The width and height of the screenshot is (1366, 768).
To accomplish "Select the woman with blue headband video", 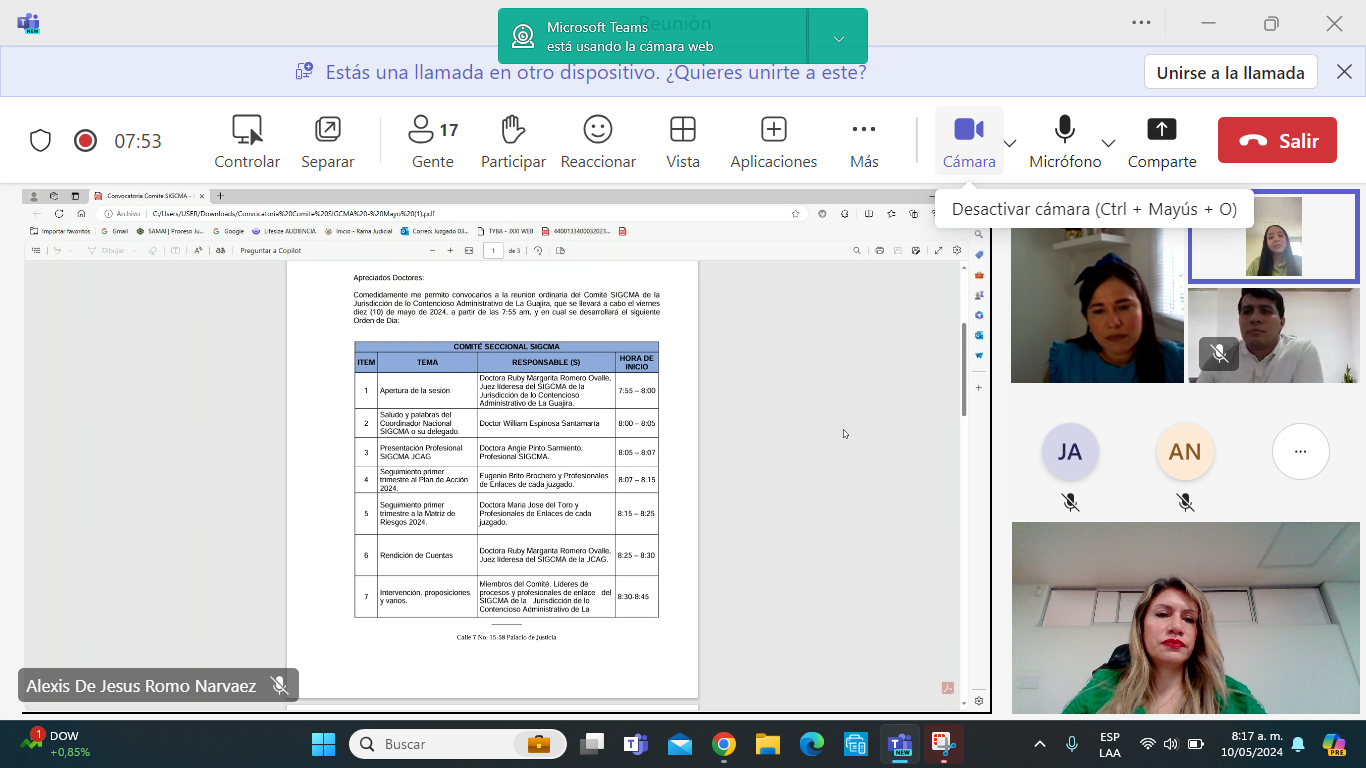I will pyautogui.click(x=1097, y=305).
